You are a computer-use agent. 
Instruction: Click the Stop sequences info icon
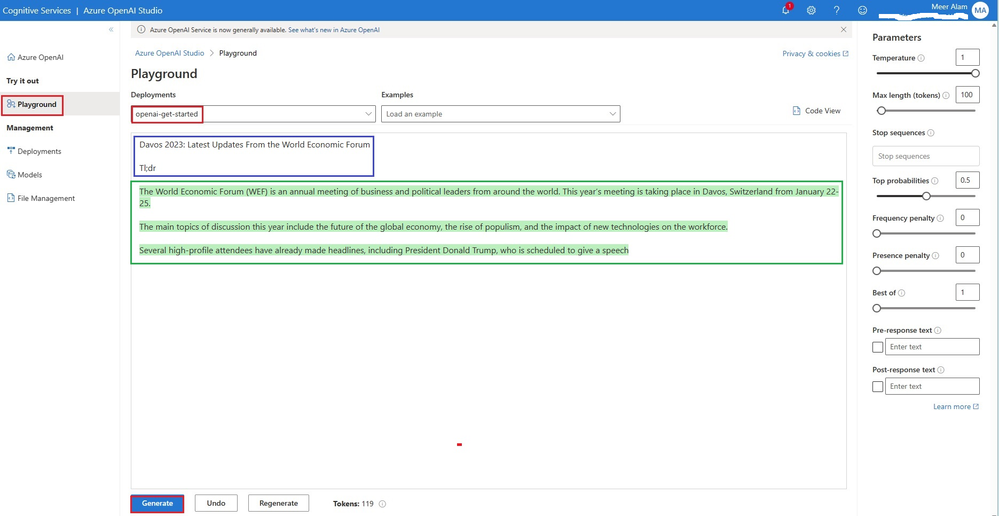pos(931,133)
